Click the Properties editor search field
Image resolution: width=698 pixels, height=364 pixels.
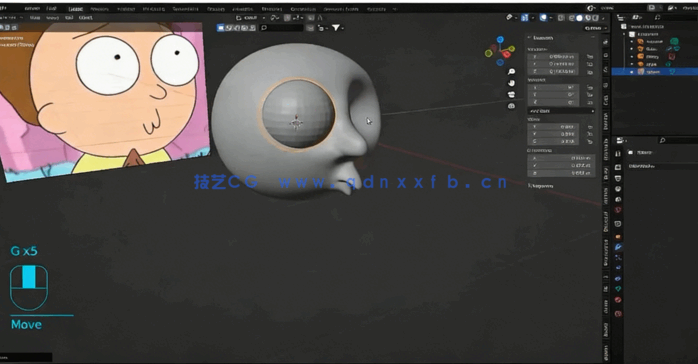677,141
